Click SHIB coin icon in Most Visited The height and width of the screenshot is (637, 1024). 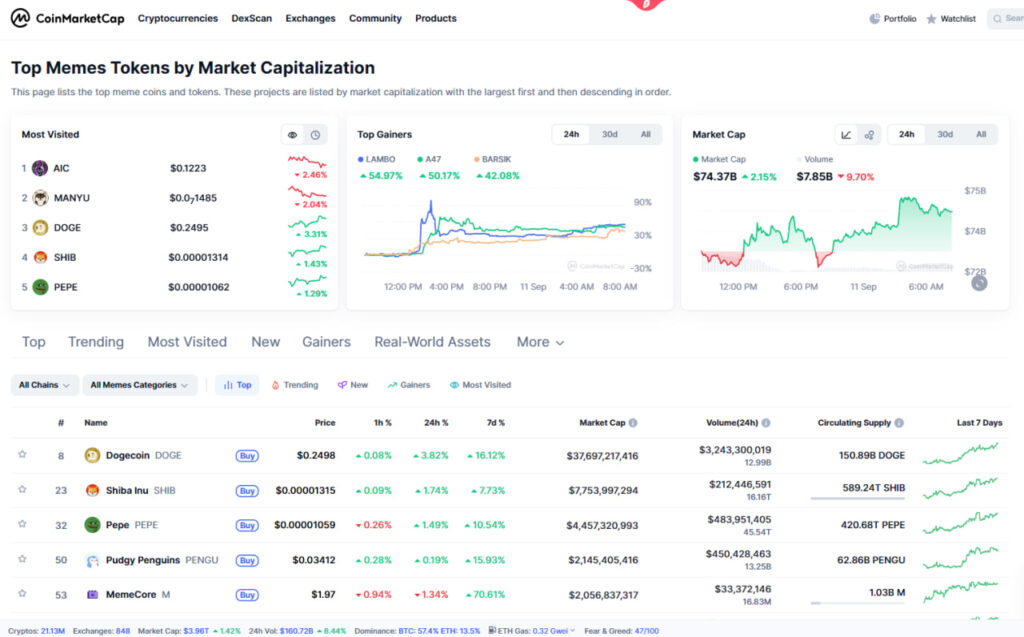(40, 257)
